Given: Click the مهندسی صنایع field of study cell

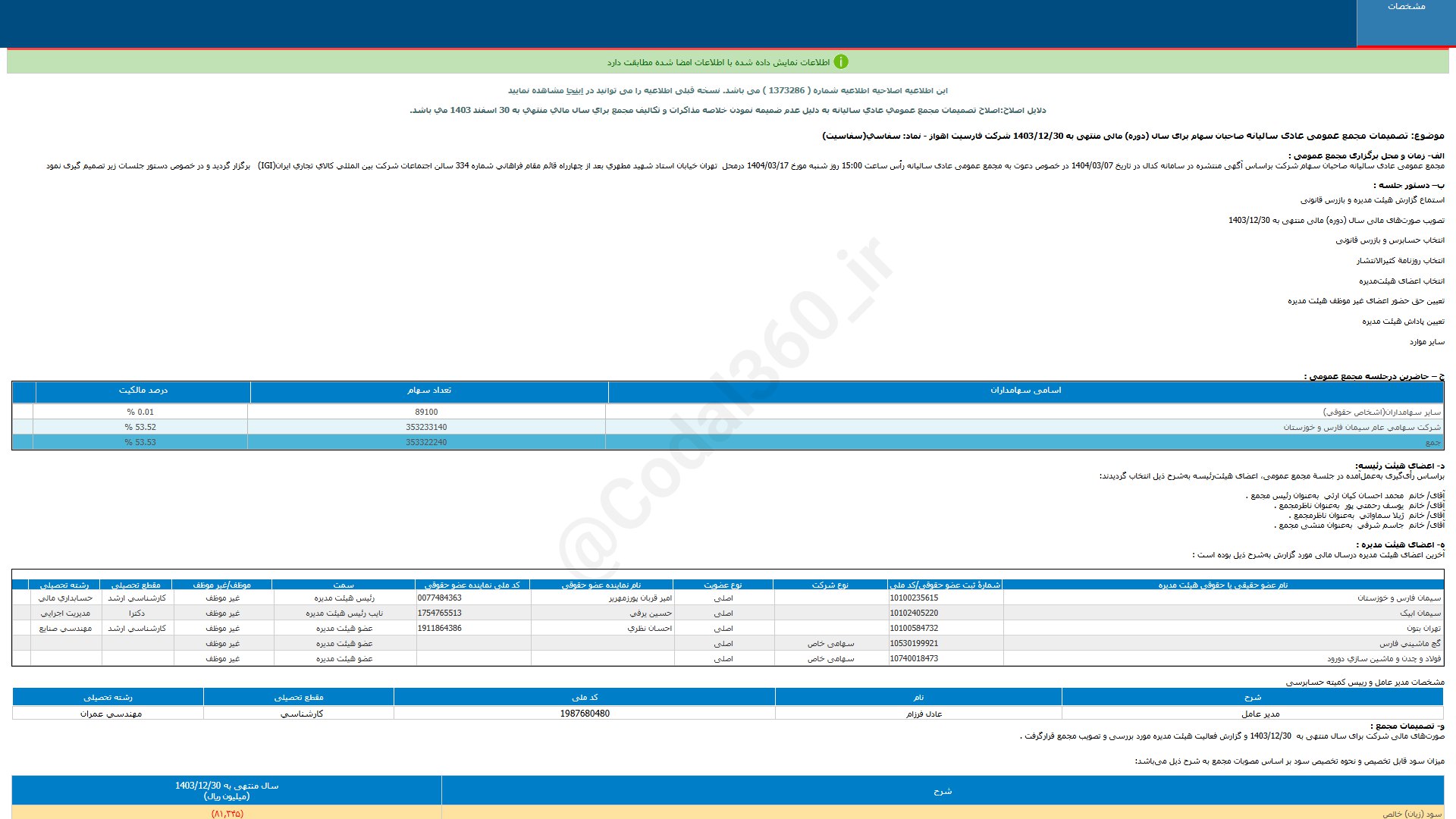Looking at the screenshot, I should [65, 628].
